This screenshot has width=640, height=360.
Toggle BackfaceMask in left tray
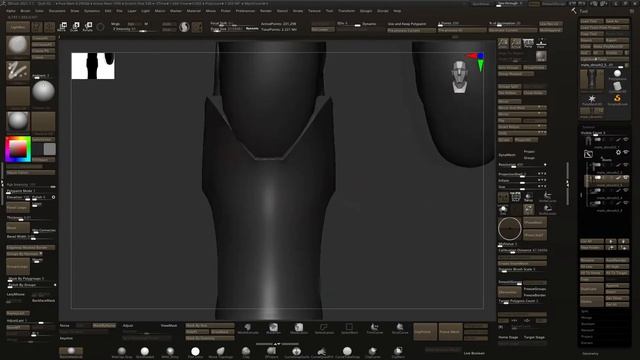tap(43, 300)
